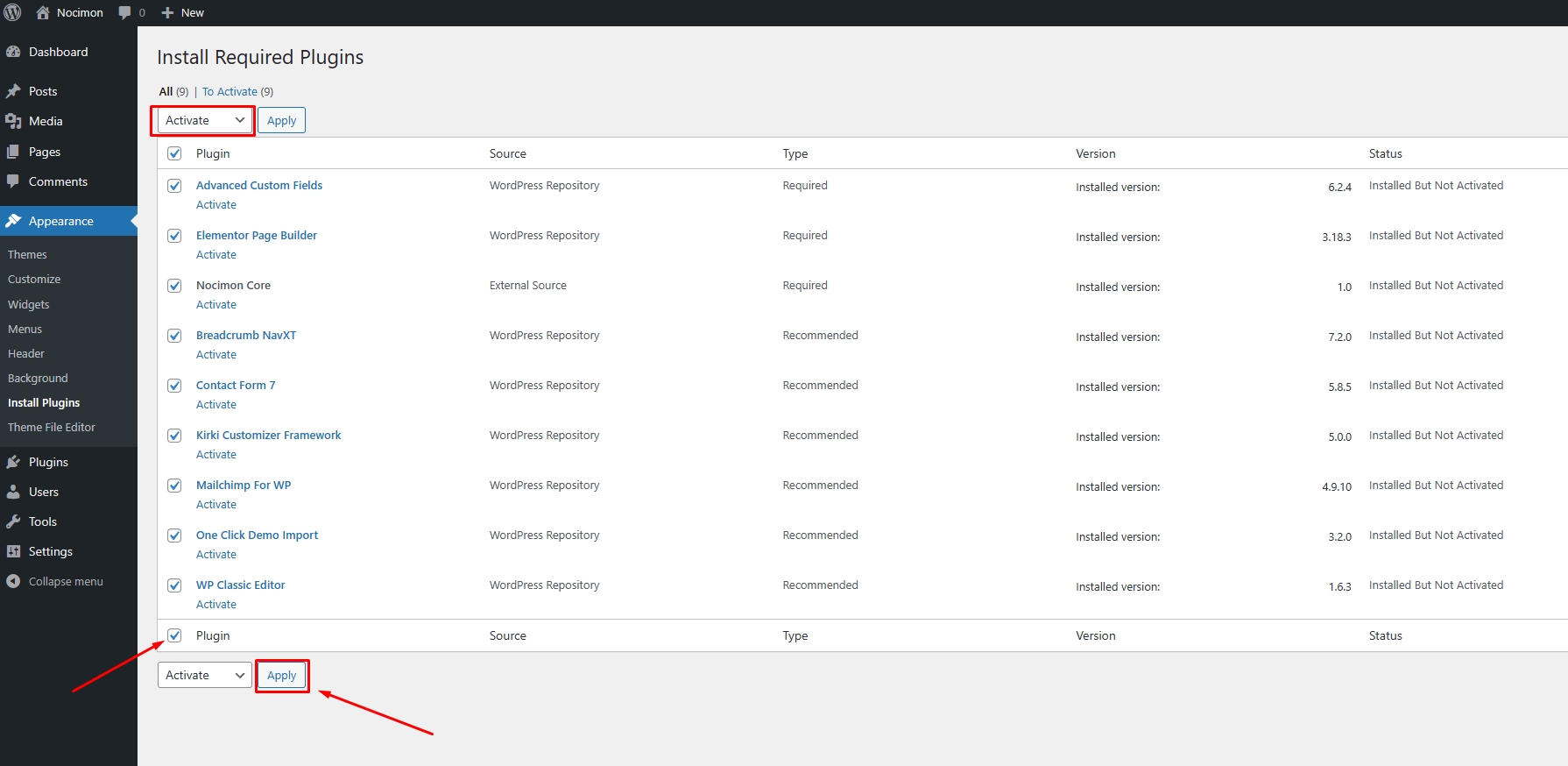Viewport: 1568px width, 766px height.
Task: Open the Themes submenu item
Action: click(x=27, y=254)
